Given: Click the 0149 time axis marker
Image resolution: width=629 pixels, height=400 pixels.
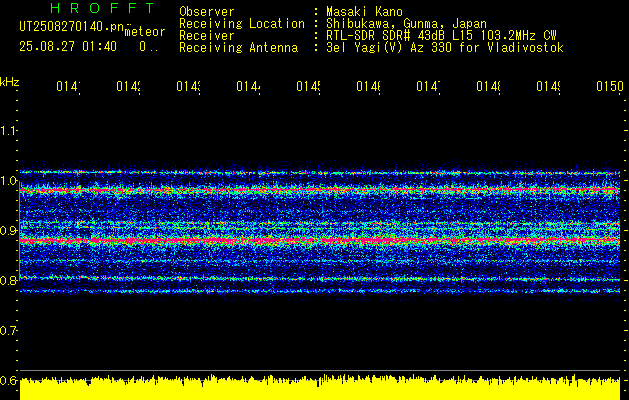Looking at the screenshot, I should (549, 86).
